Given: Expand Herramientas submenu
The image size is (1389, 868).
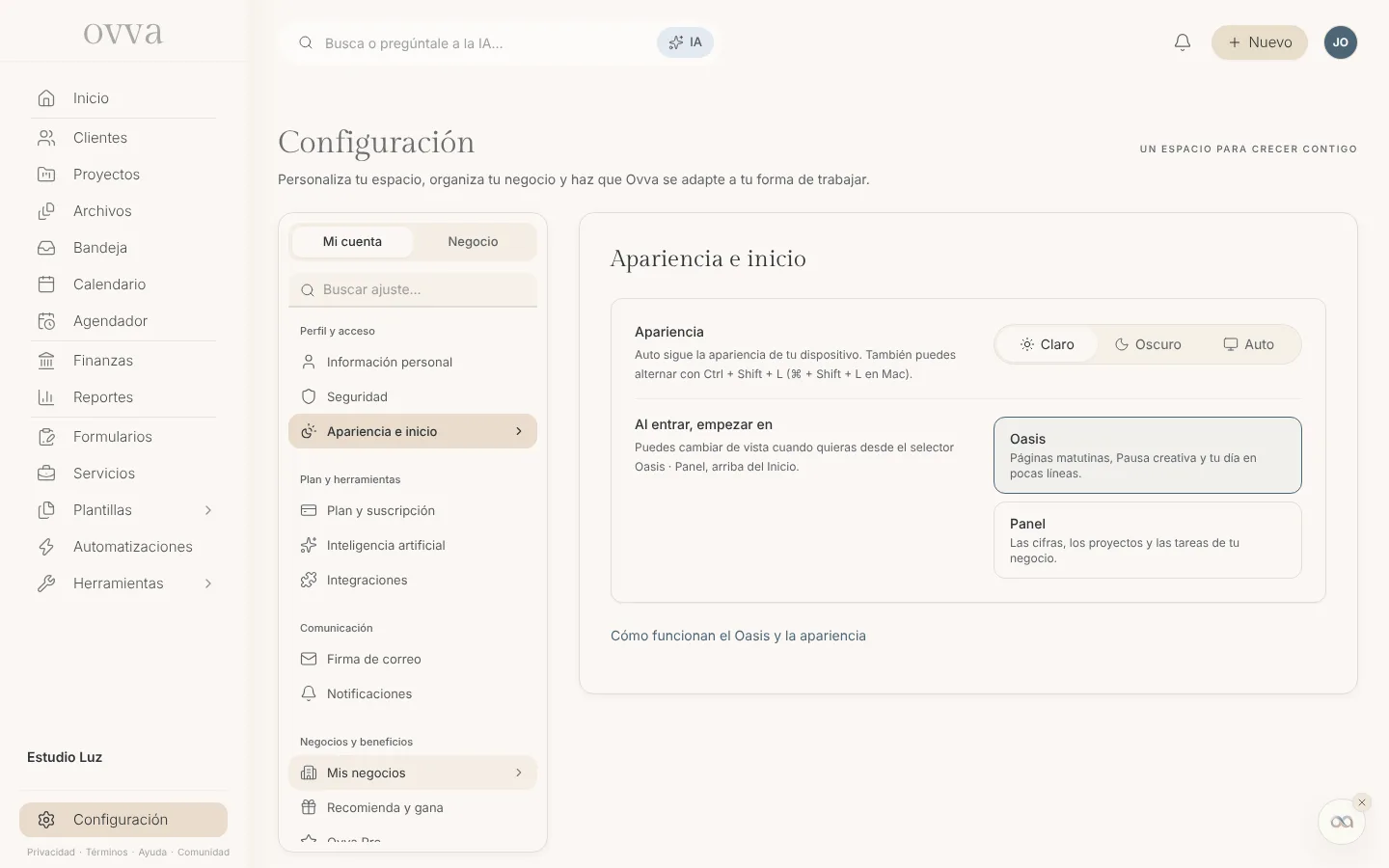Looking at the screenshot, I should pos(208,583).
